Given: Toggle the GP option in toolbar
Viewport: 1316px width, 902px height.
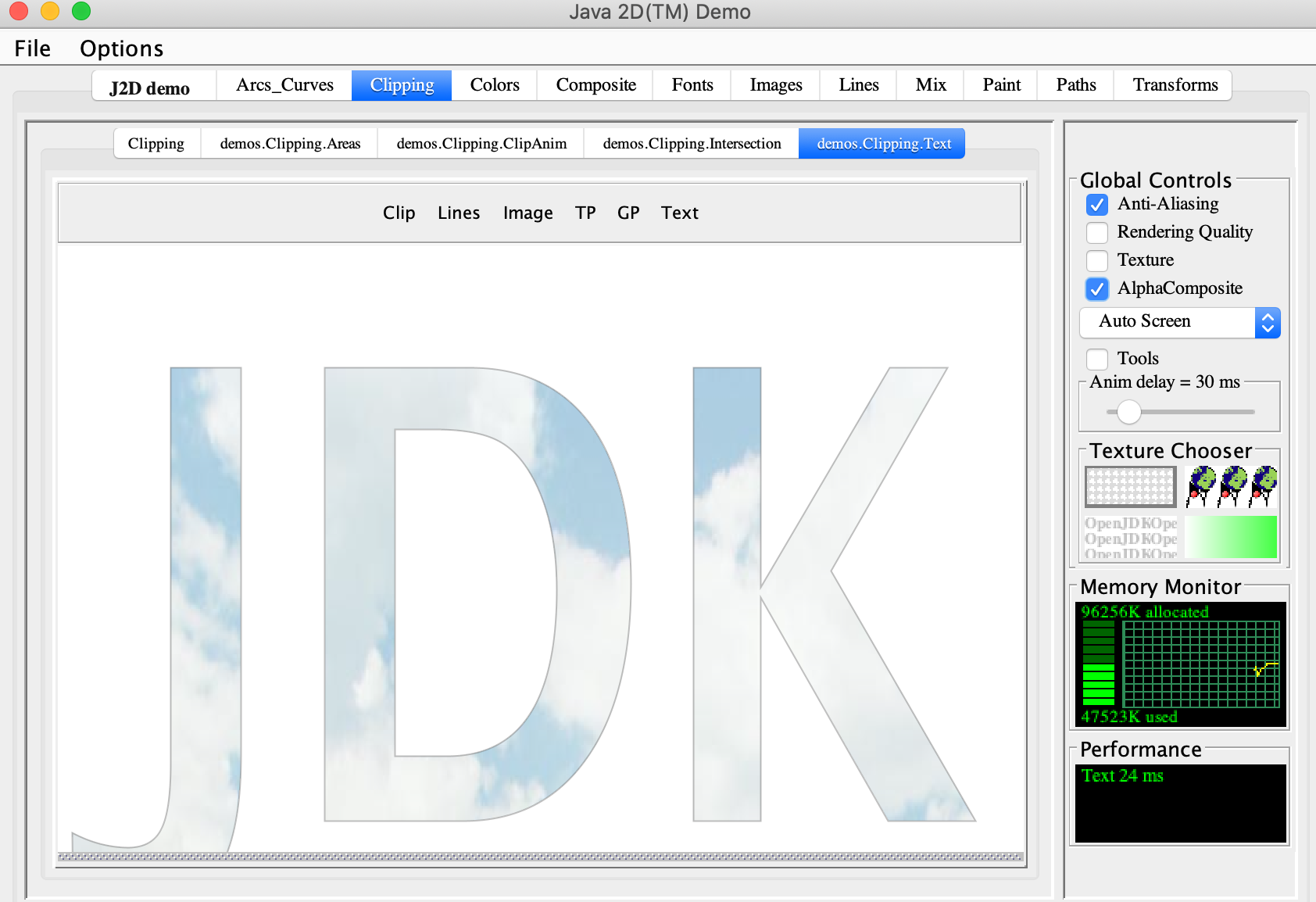Looking at the screenshot, I should point(628,213).
